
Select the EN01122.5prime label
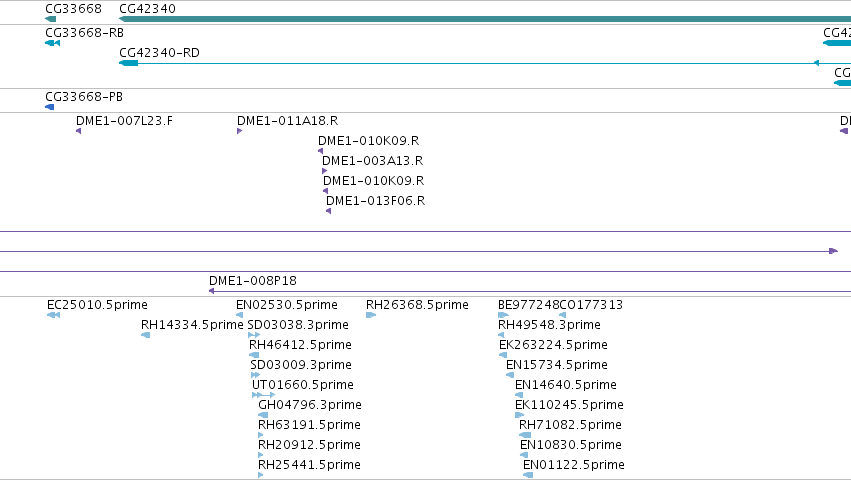[x=574, y=465]
